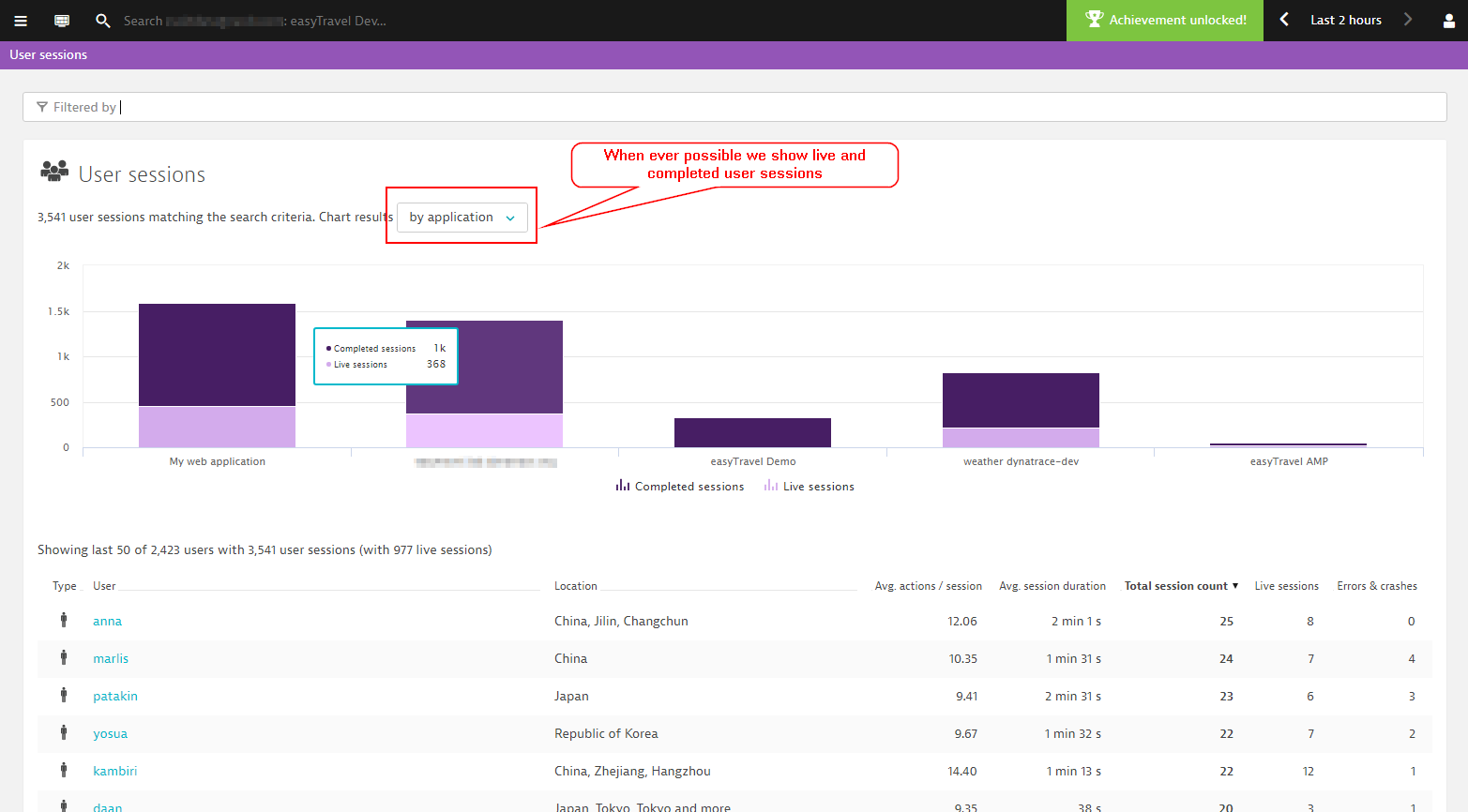Click 'Showing last 50 of 2,423 users' summary
This screenshot has width=1468, height=812.
pyautogui.click(x=265, y=549)
